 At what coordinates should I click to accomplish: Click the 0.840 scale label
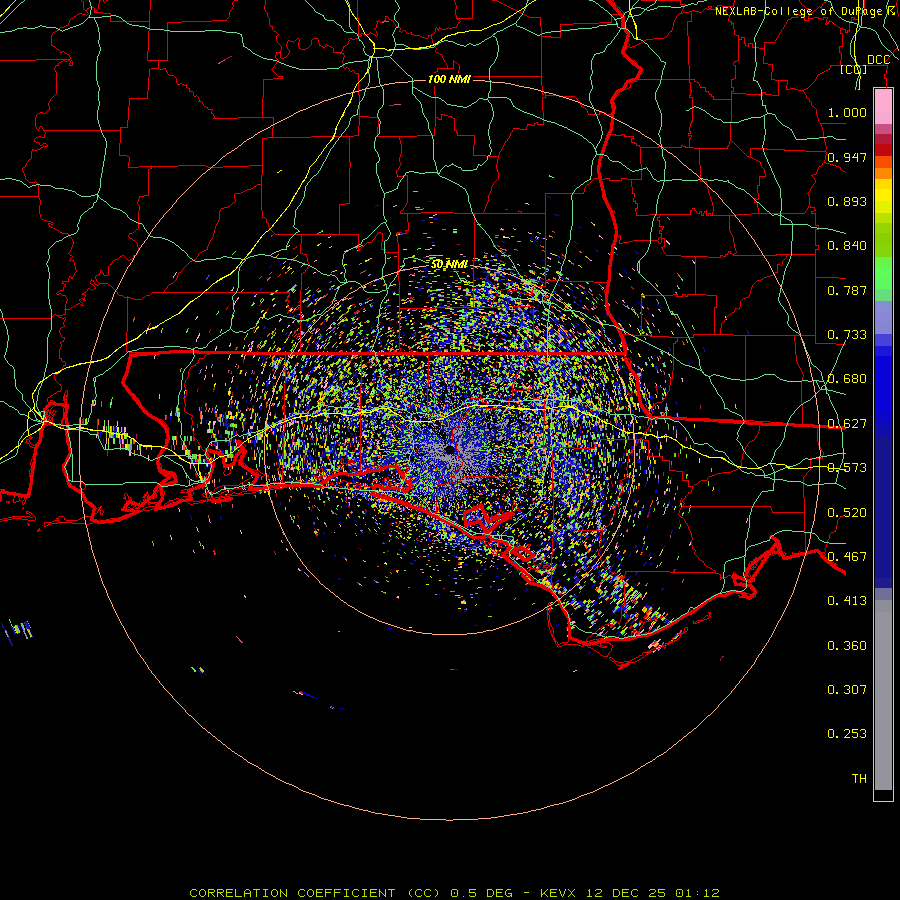coord(847,246)
